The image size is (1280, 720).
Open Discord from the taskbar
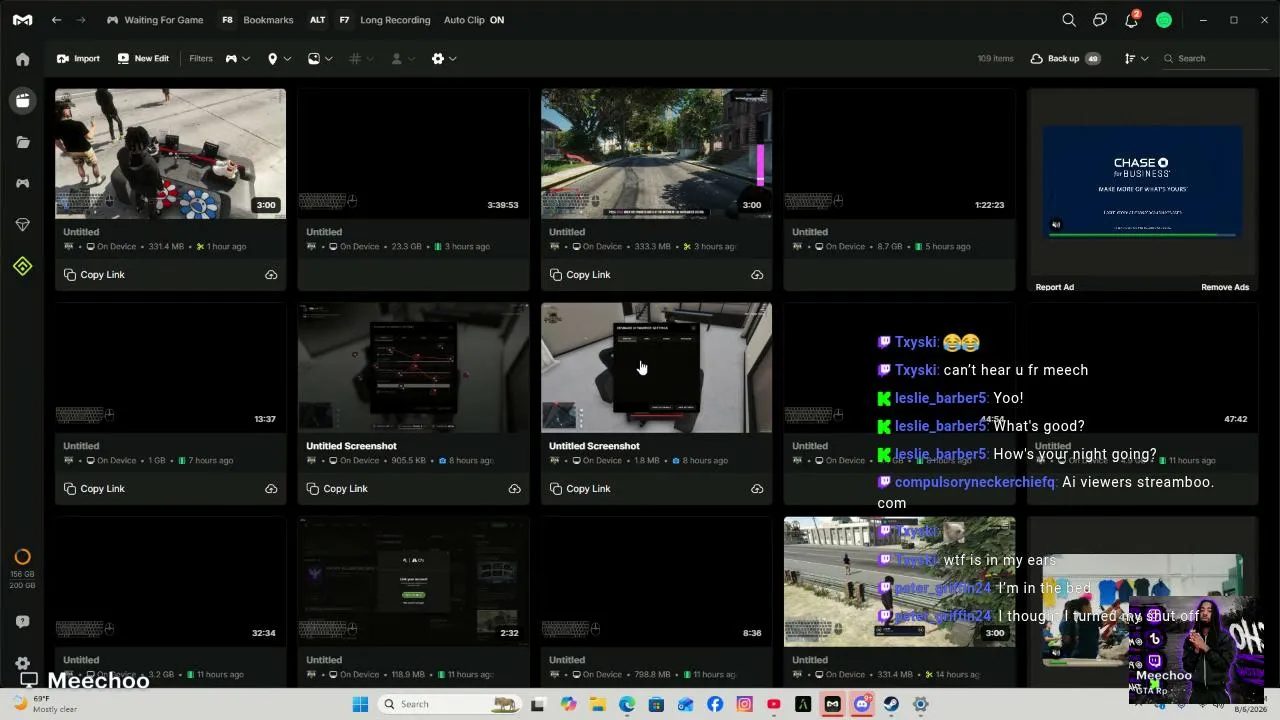pos(862,704)
